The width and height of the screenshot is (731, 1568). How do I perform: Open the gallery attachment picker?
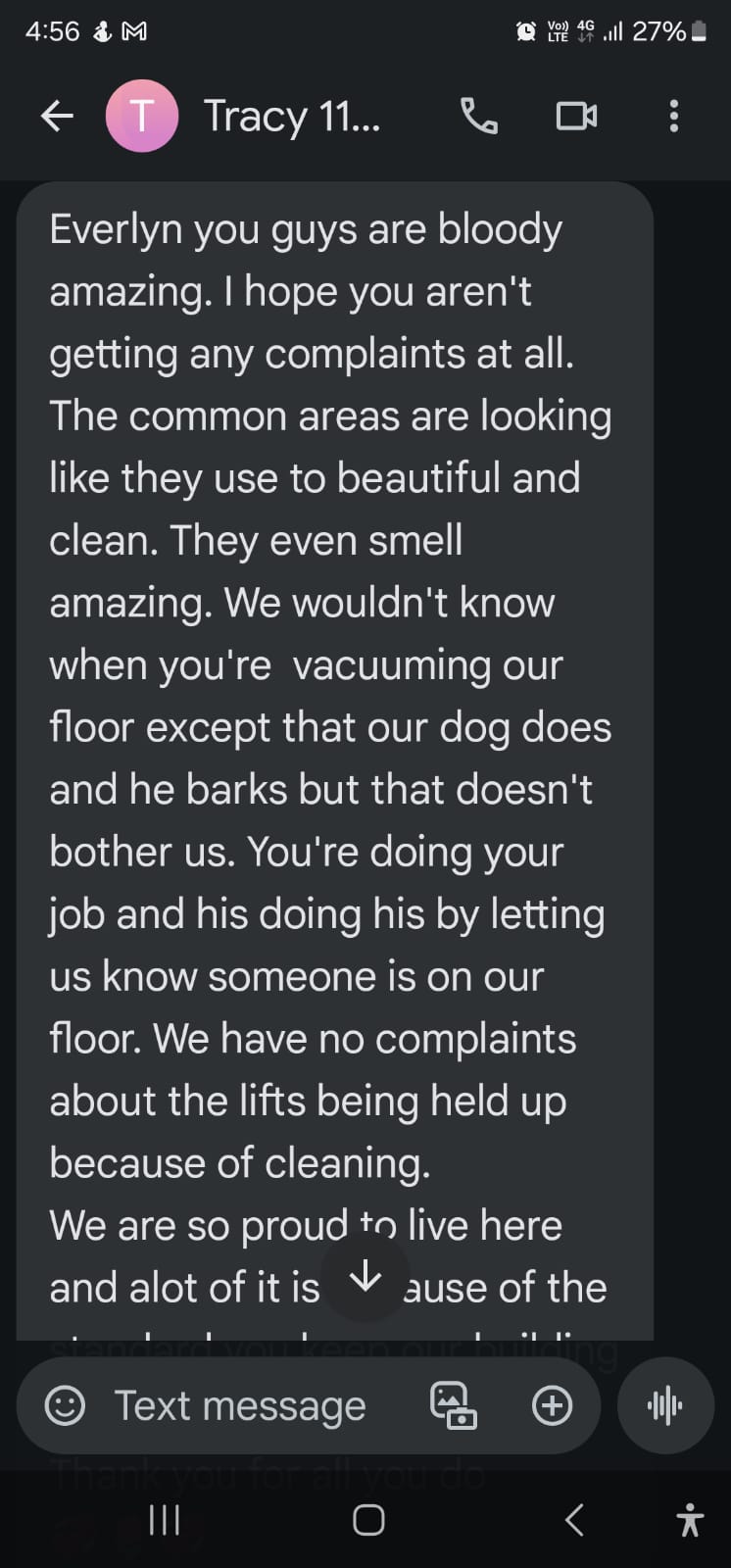(x=454, y=1406)
